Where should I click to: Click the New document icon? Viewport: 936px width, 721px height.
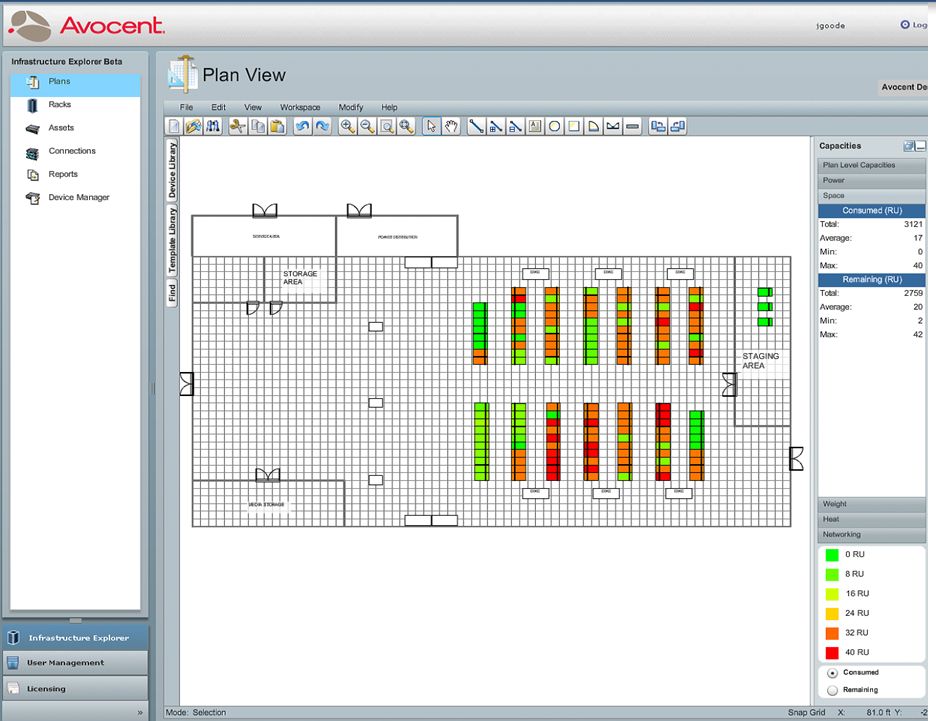click(x=174, y=127)
